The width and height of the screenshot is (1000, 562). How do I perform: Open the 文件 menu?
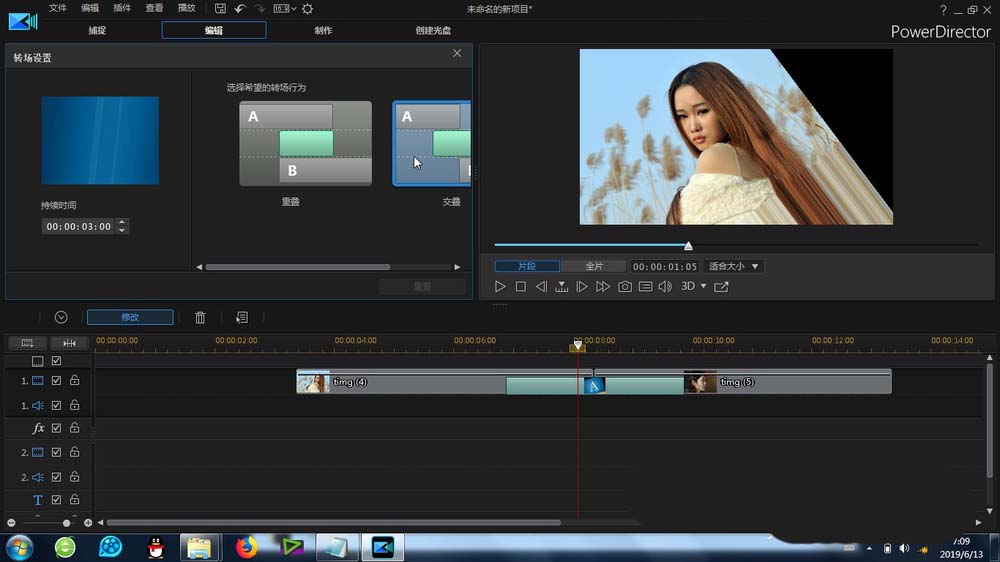point(58,8)
